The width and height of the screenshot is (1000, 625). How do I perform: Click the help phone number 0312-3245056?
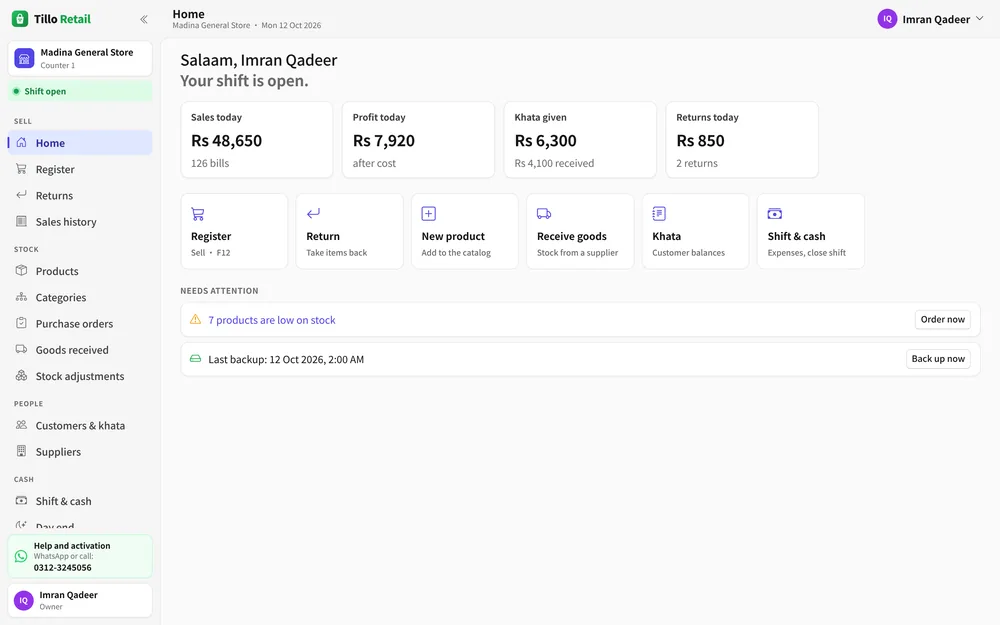pyautogui.click(x=62, y=568)
